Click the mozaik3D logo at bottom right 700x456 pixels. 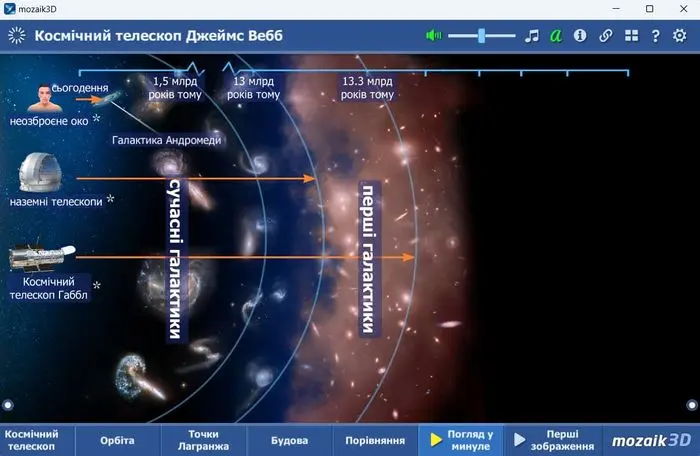tap(651, 441)
